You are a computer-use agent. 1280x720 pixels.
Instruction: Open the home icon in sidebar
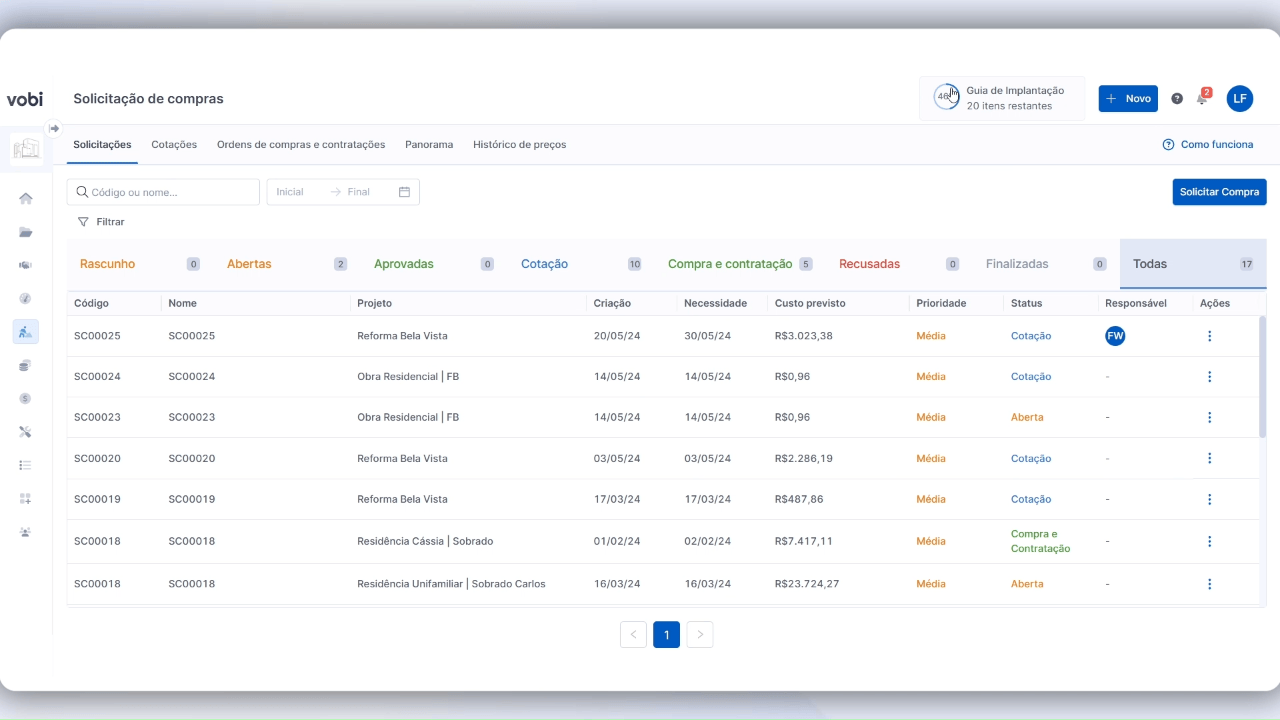(26, 199)
